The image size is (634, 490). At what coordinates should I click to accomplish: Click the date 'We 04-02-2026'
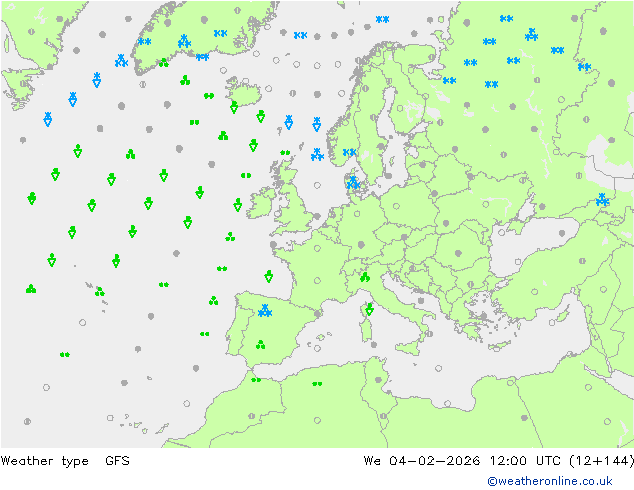[422, 460]
